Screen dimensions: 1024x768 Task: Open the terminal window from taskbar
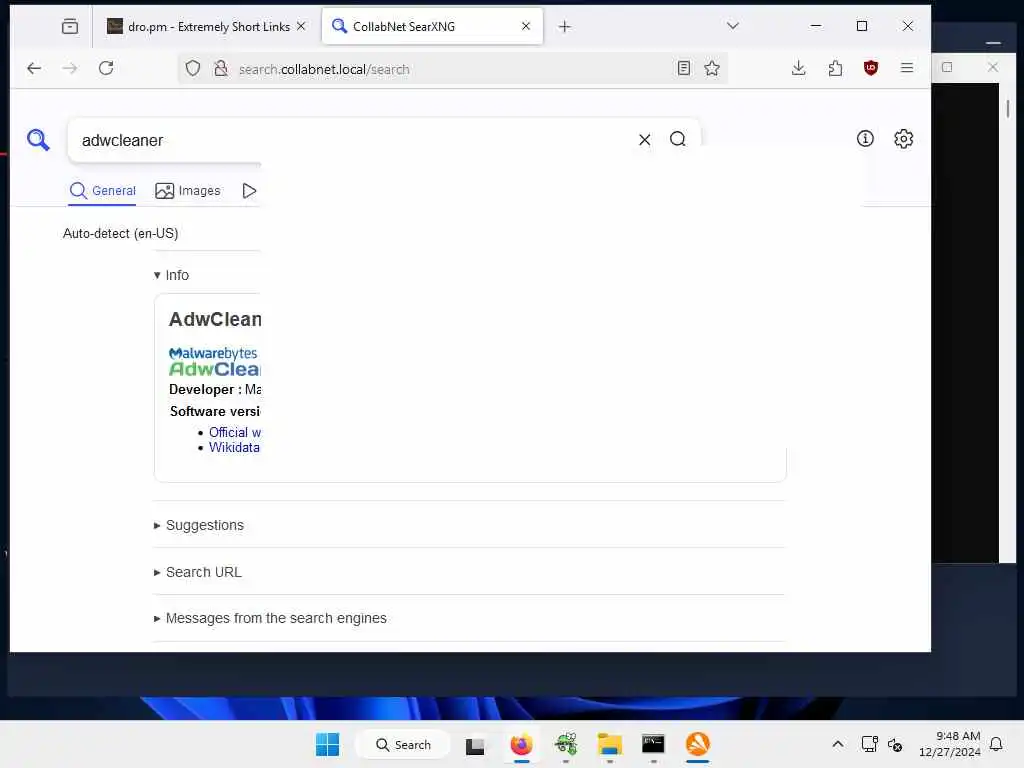pyautogui.click(x=653, y=744)
